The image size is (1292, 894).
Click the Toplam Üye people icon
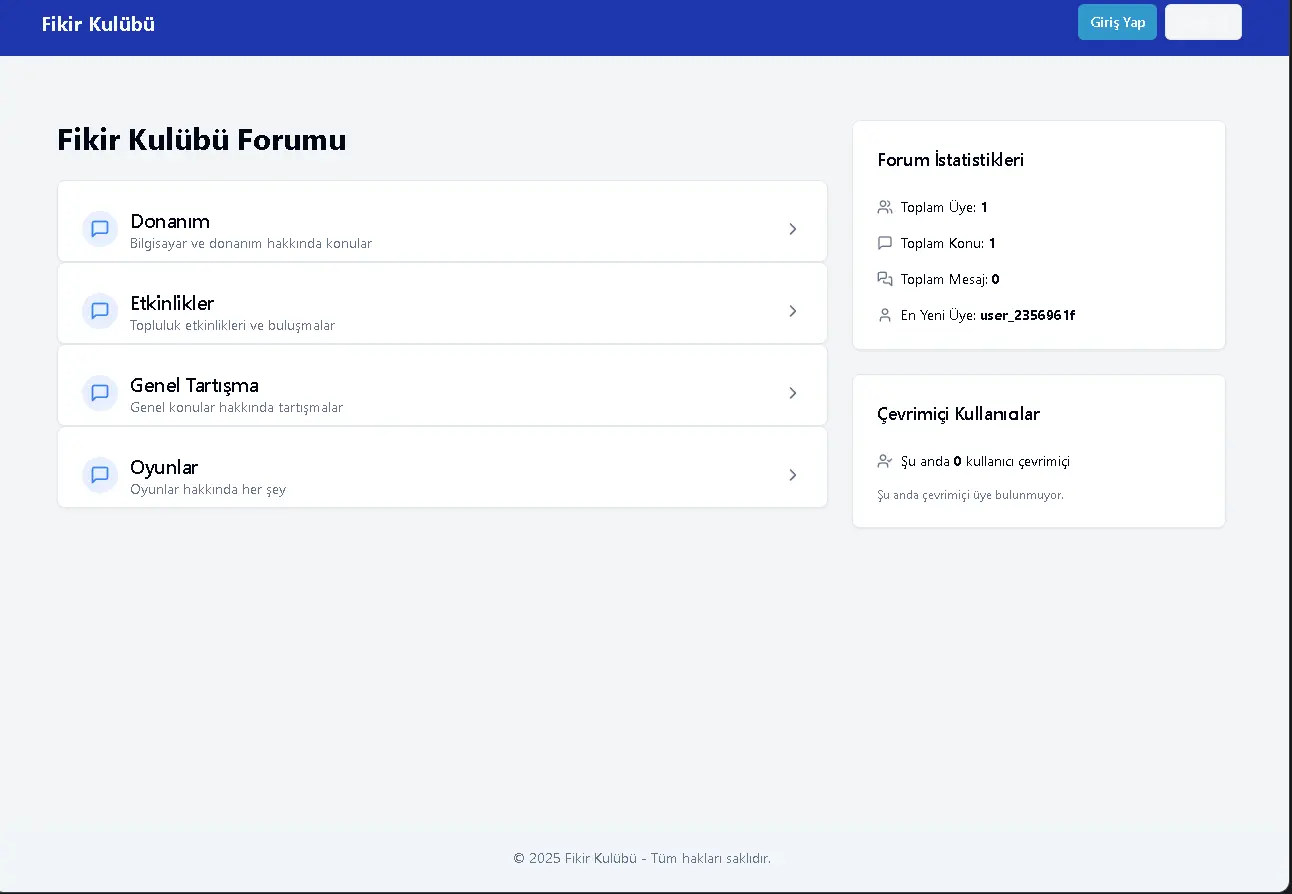pyautogui.click(x=884, y=207)
